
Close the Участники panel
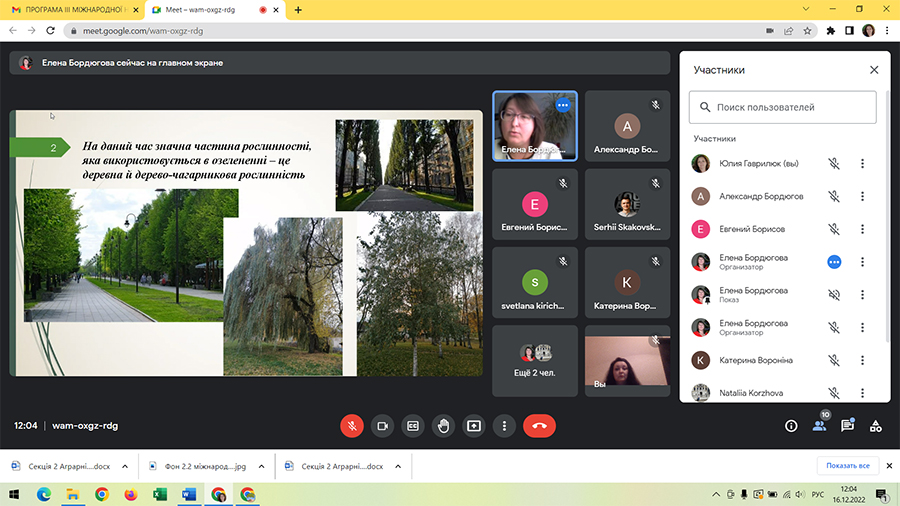(x=874, y=70)
